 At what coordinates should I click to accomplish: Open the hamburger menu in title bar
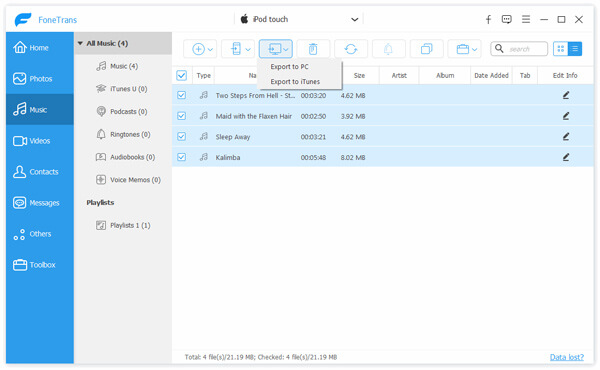point(526,19)
